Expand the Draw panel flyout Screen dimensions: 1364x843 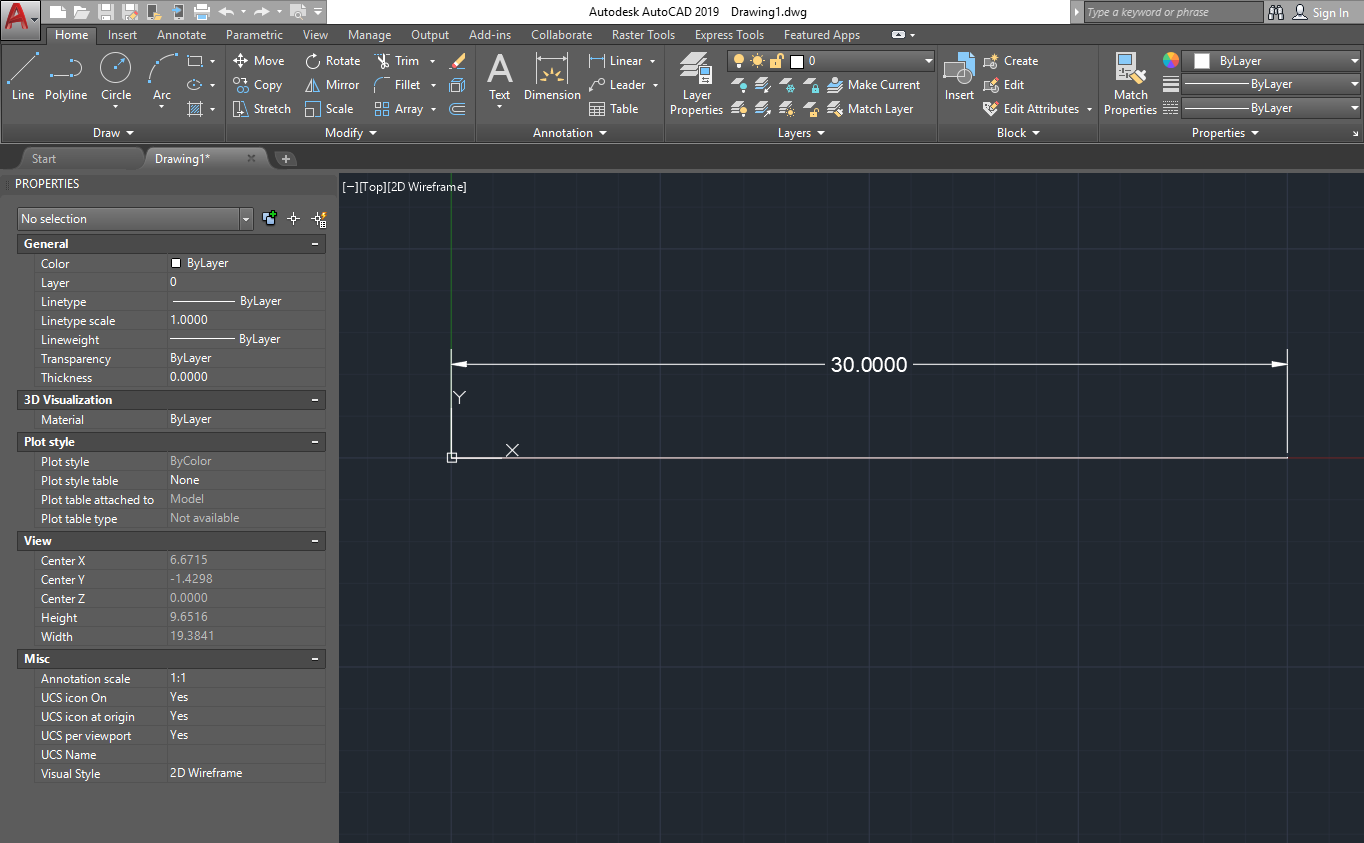point(113,133)
